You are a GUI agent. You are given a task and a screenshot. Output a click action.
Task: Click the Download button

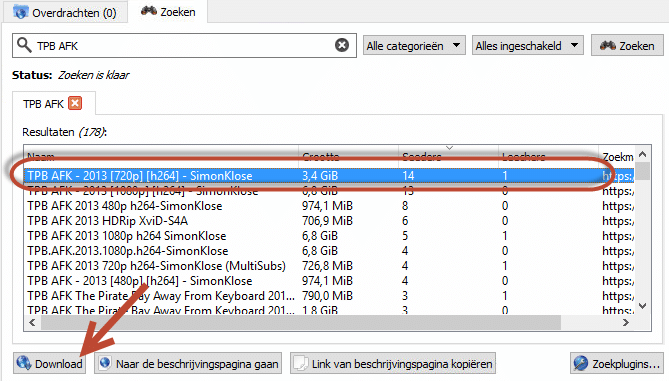click(x=49, y=364)
